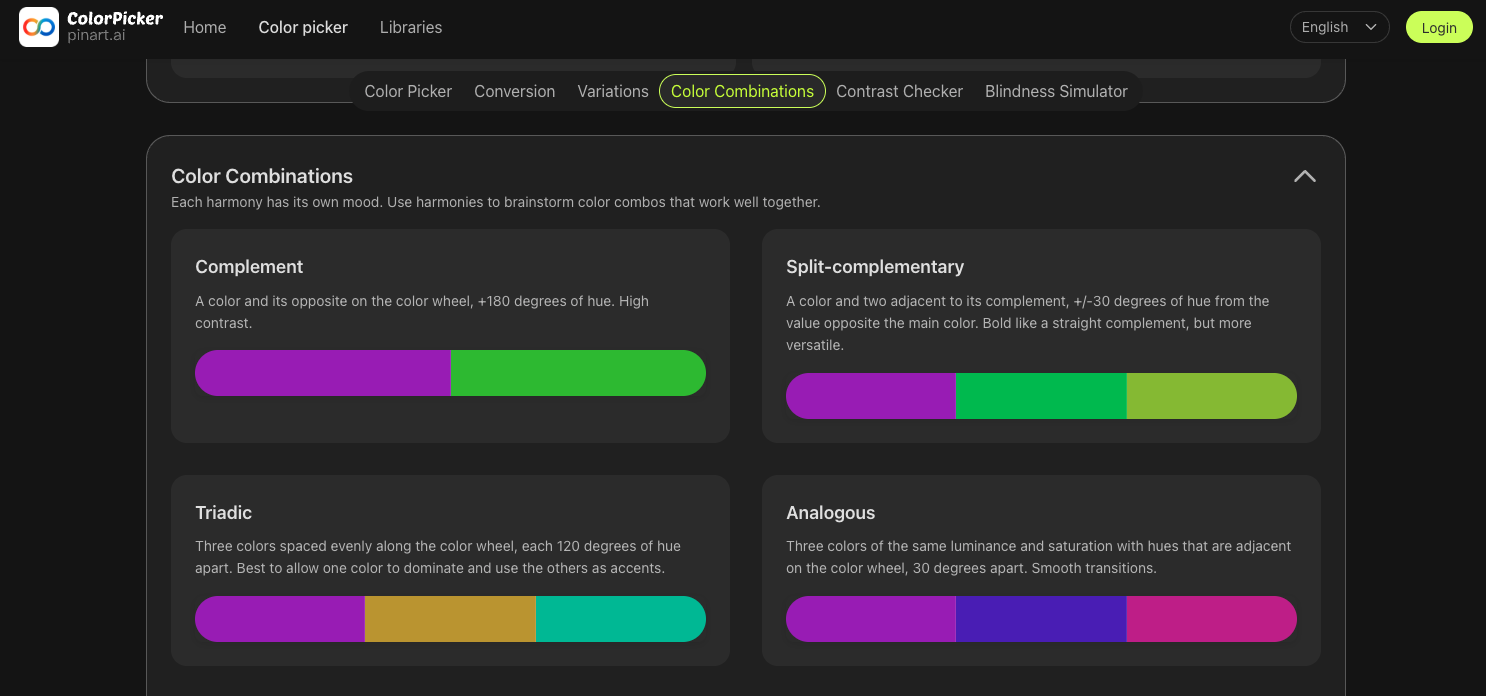The height and width of the screenshot is (696, 1486).
Task: Select the lime color in Split-complementary bar
Action: pos(1211,396)
